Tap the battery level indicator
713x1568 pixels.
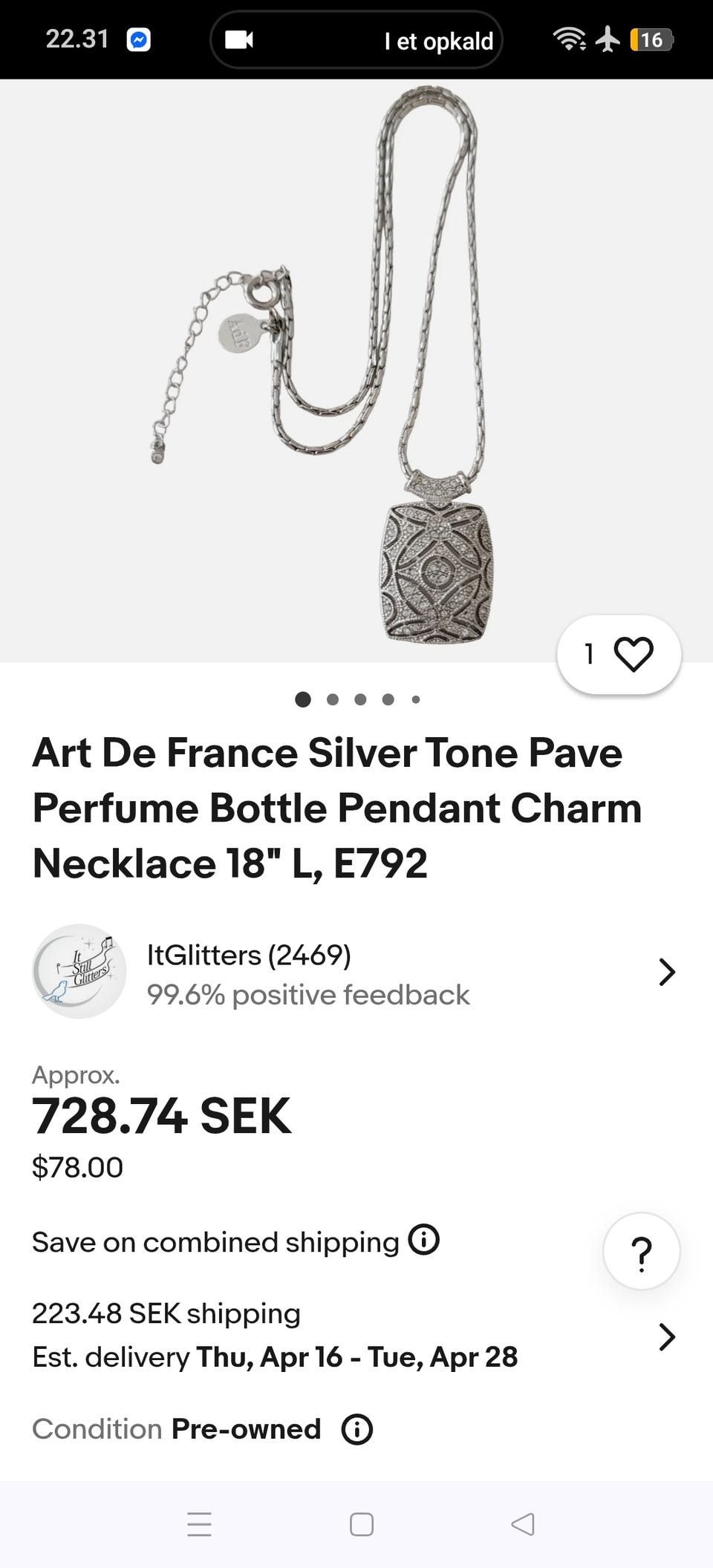pyautogui.click(x=651, y=39)
